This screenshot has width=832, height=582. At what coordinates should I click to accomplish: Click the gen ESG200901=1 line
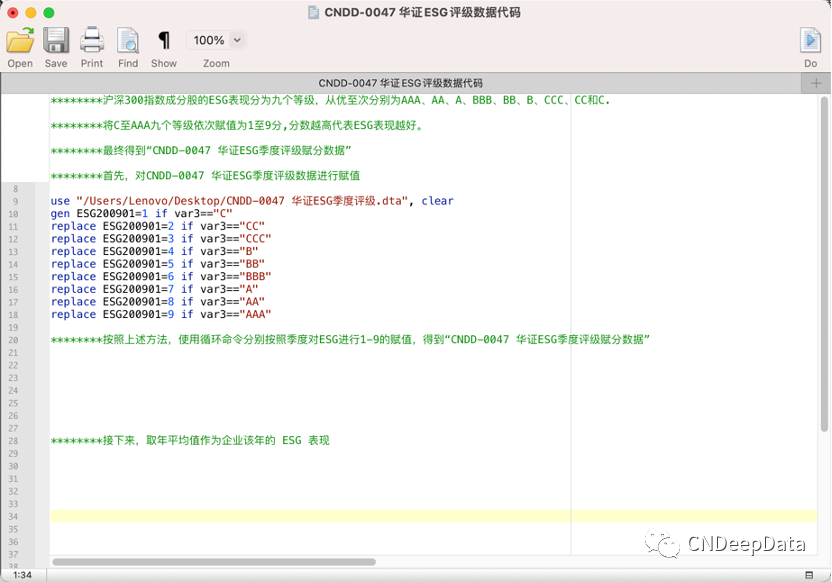(x=141, y=214)
